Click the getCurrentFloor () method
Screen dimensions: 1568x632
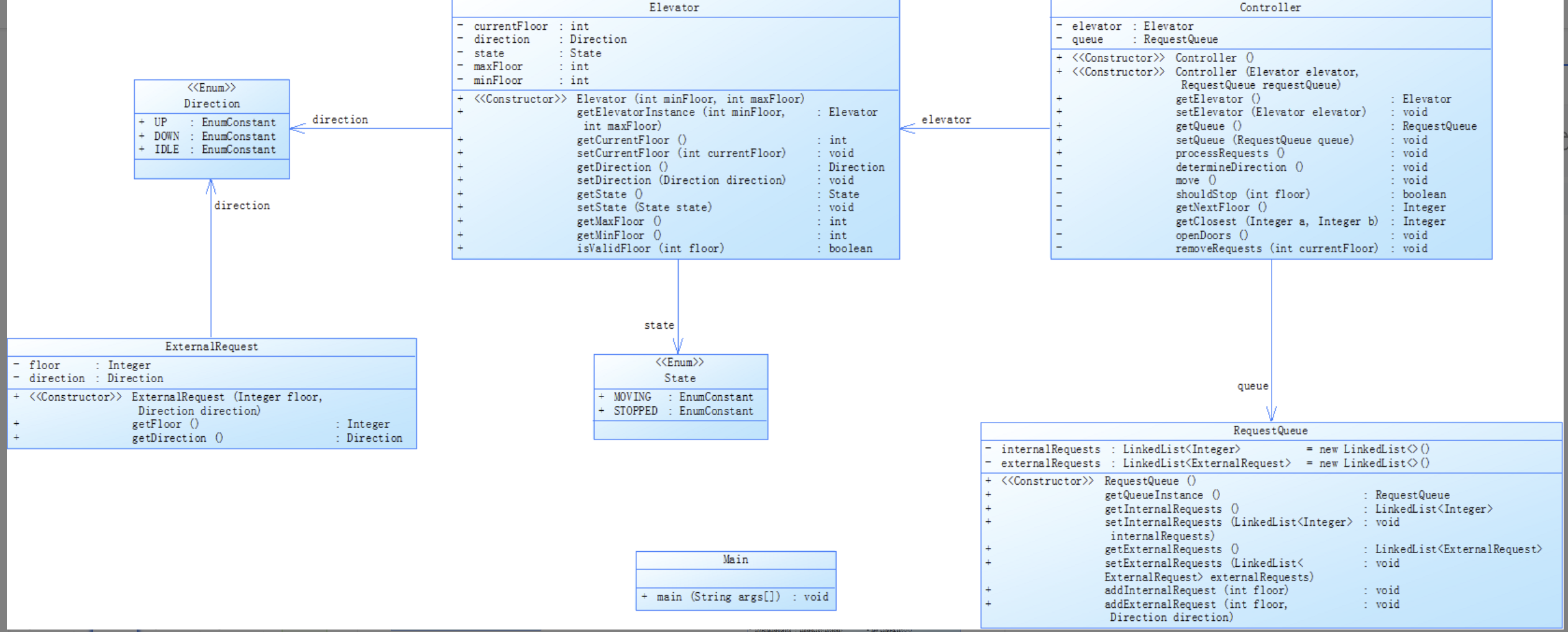(652, 140)
